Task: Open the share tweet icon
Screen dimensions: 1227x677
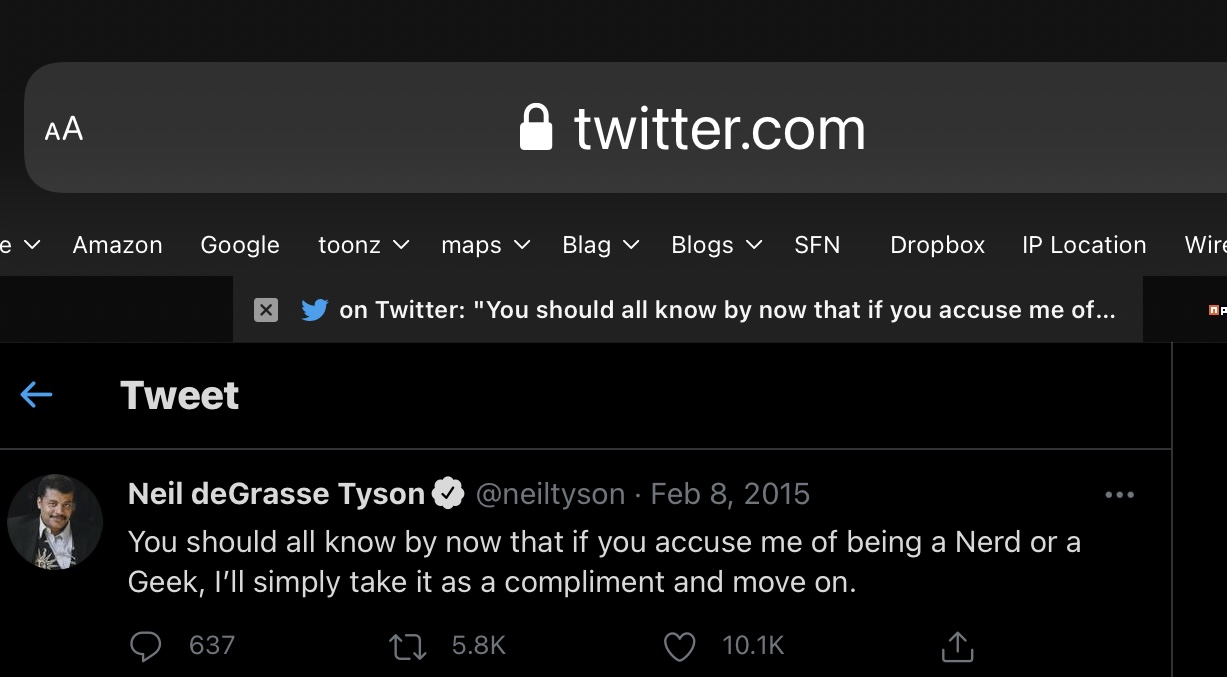Action: [957, 646]
